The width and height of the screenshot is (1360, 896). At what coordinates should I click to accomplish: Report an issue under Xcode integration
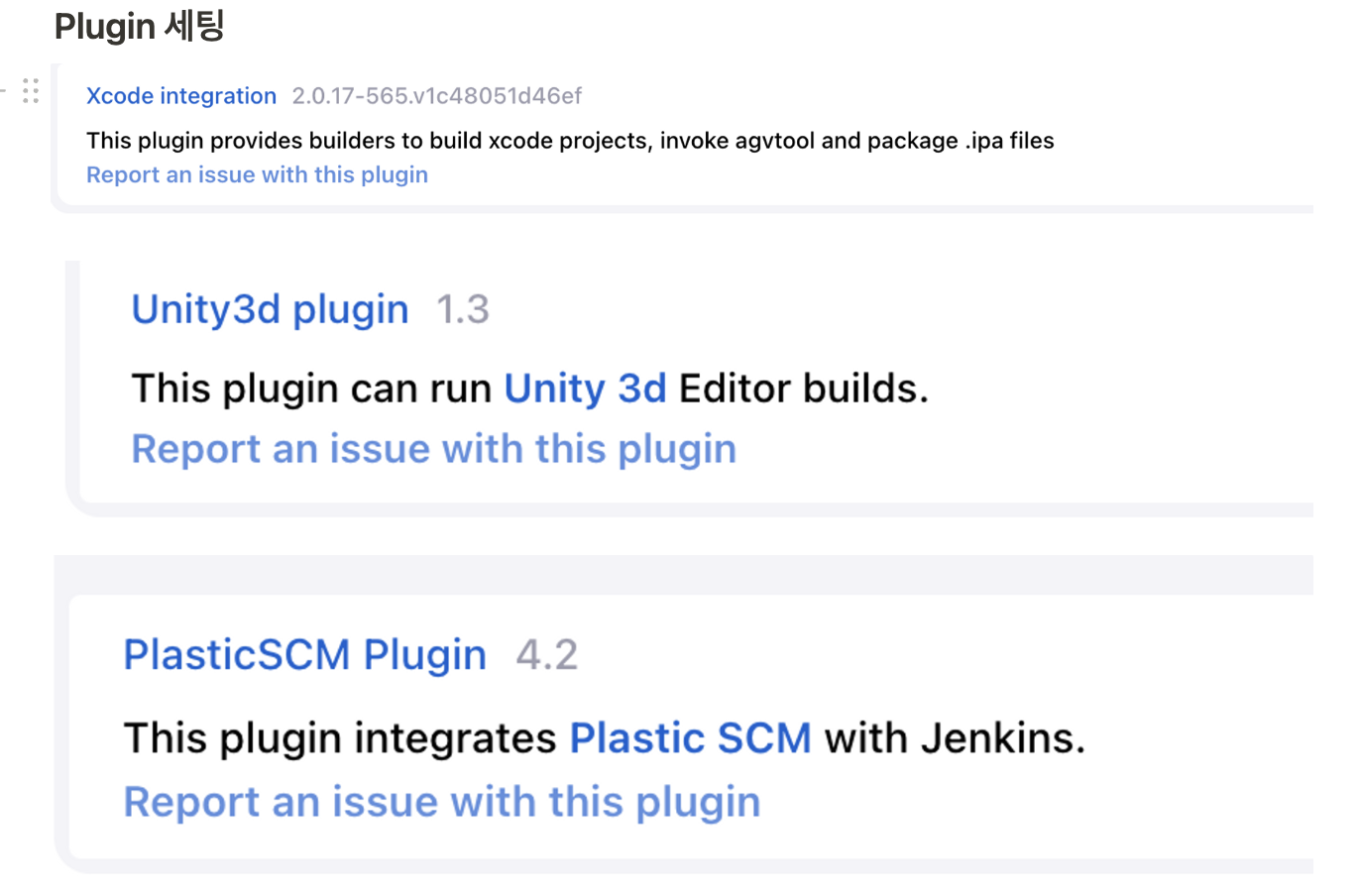click(257, 174)
